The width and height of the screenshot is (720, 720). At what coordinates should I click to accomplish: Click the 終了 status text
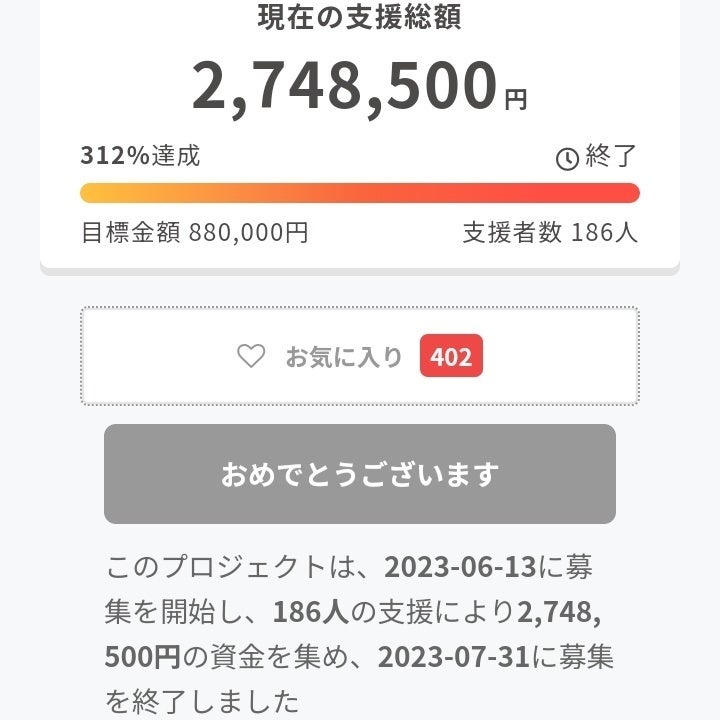click(x=610, y=157)
